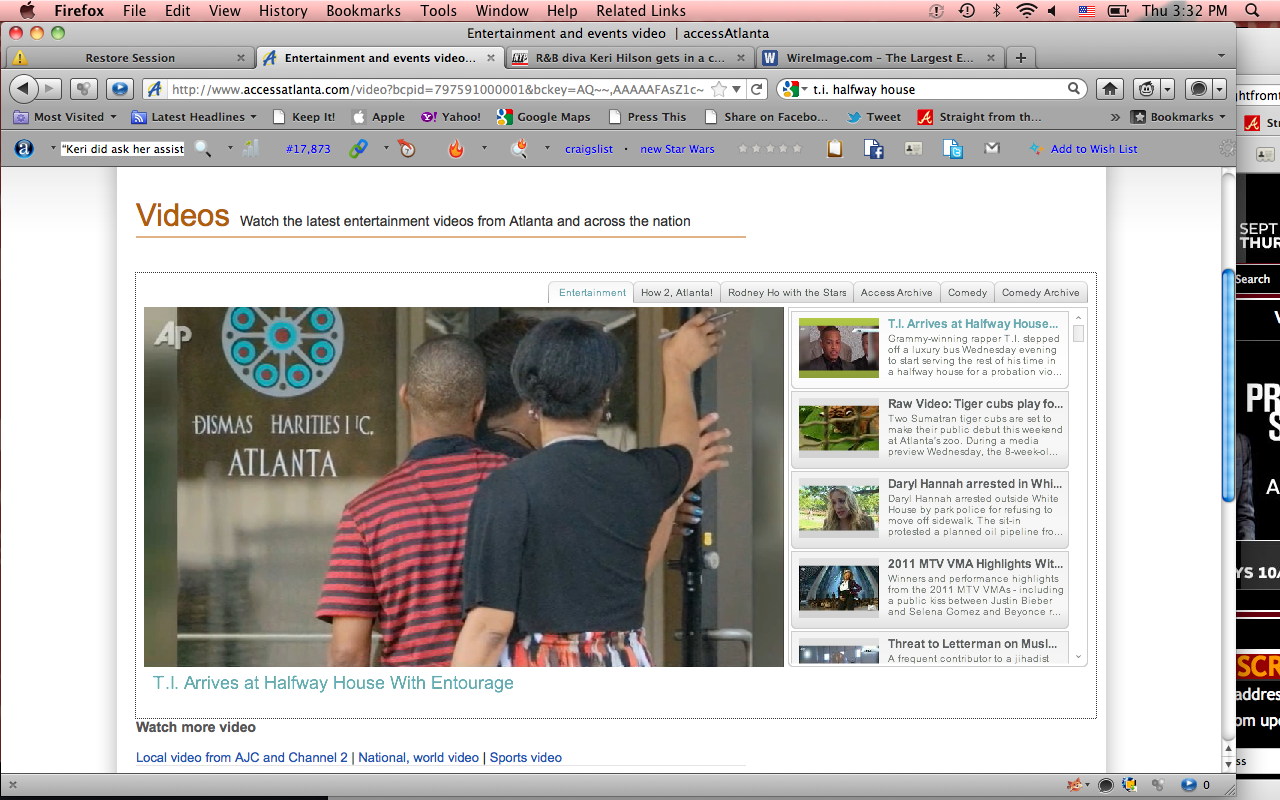1280x800 pixels.
Task: Click the flame Hot Pages icon
Action: [x=456, y=149]
